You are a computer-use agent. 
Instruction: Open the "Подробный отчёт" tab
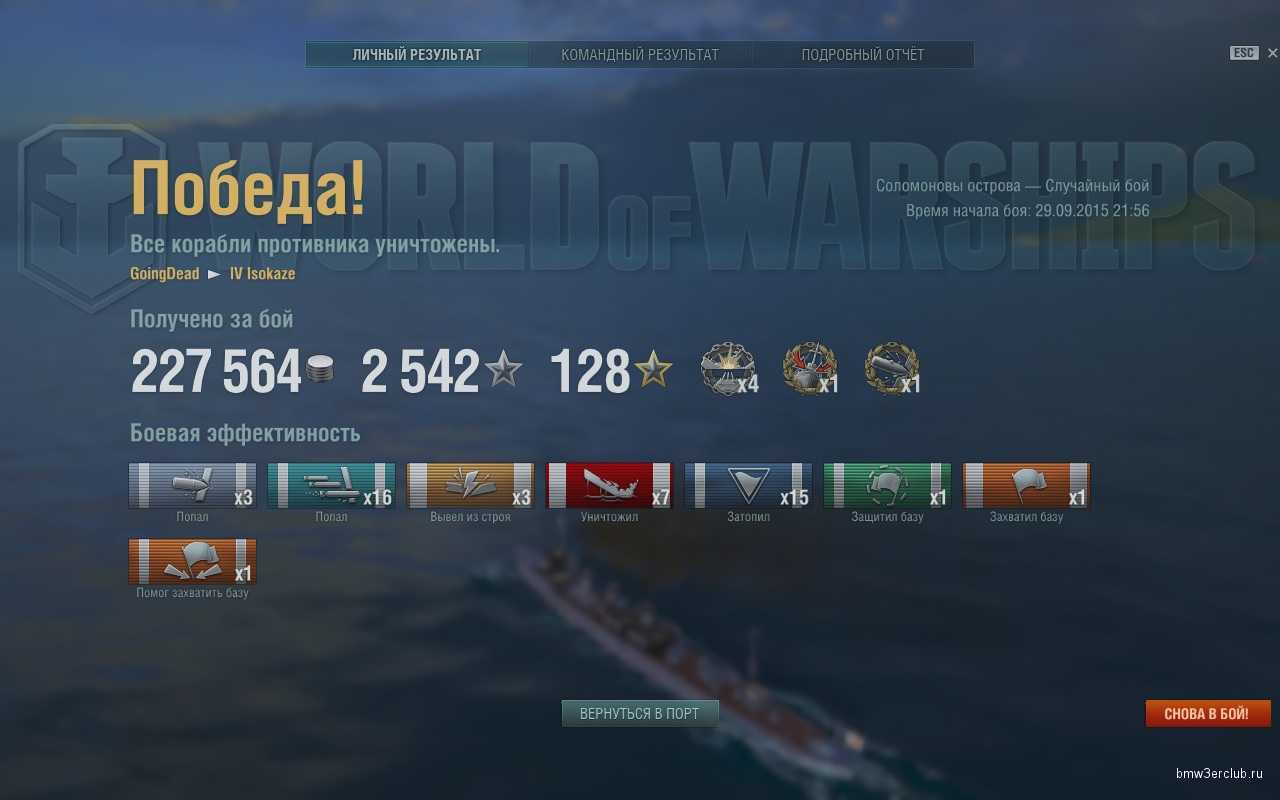pyautogui.click(x=863, y=55)
